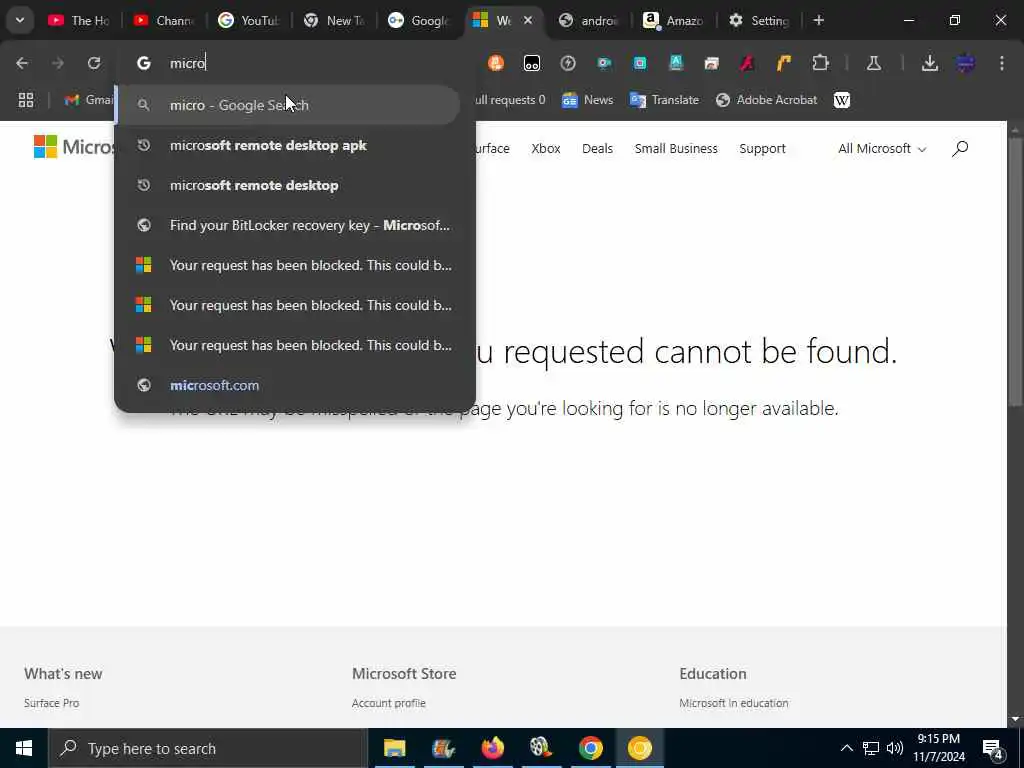Open the News bookmark

click(588, 100)
